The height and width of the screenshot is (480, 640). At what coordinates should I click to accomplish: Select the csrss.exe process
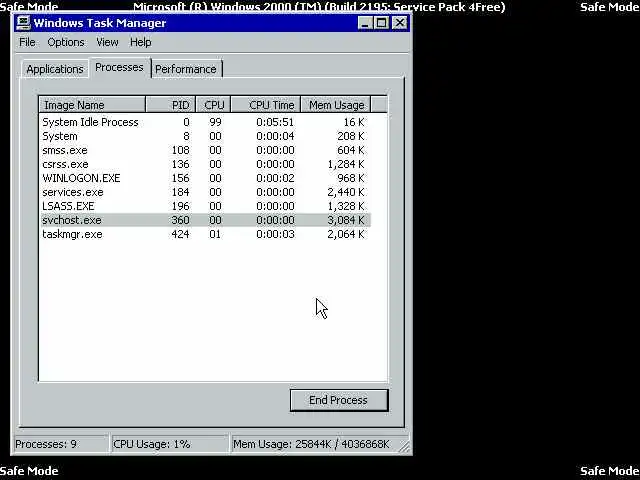65,164
